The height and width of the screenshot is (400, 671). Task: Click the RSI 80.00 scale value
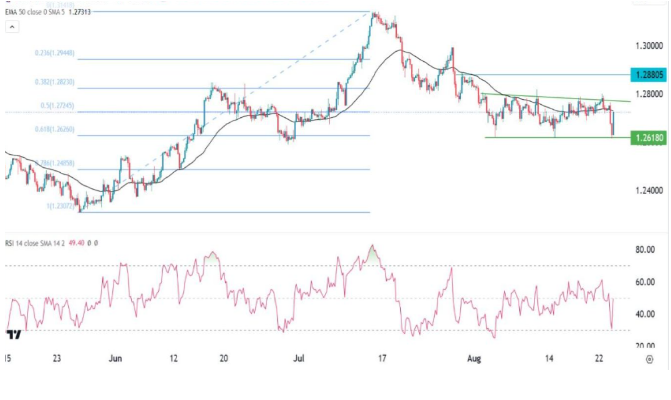[x=647, y=250]
